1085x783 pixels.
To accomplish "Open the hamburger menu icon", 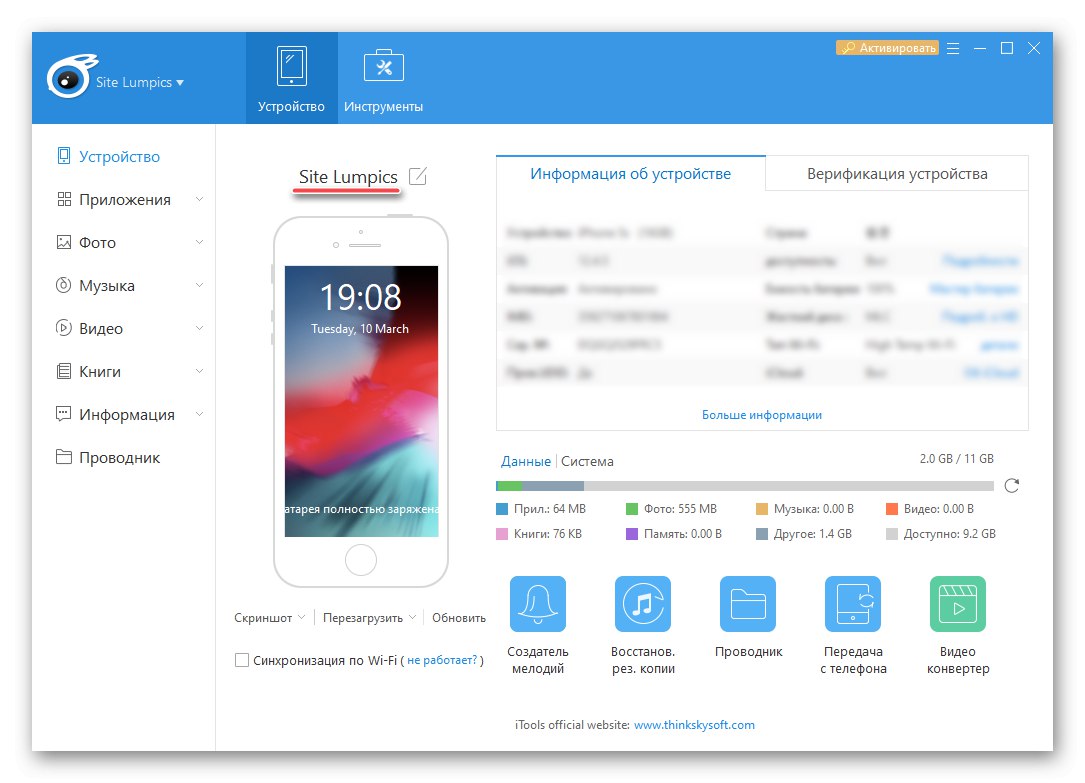I will (x=953, y=48).
